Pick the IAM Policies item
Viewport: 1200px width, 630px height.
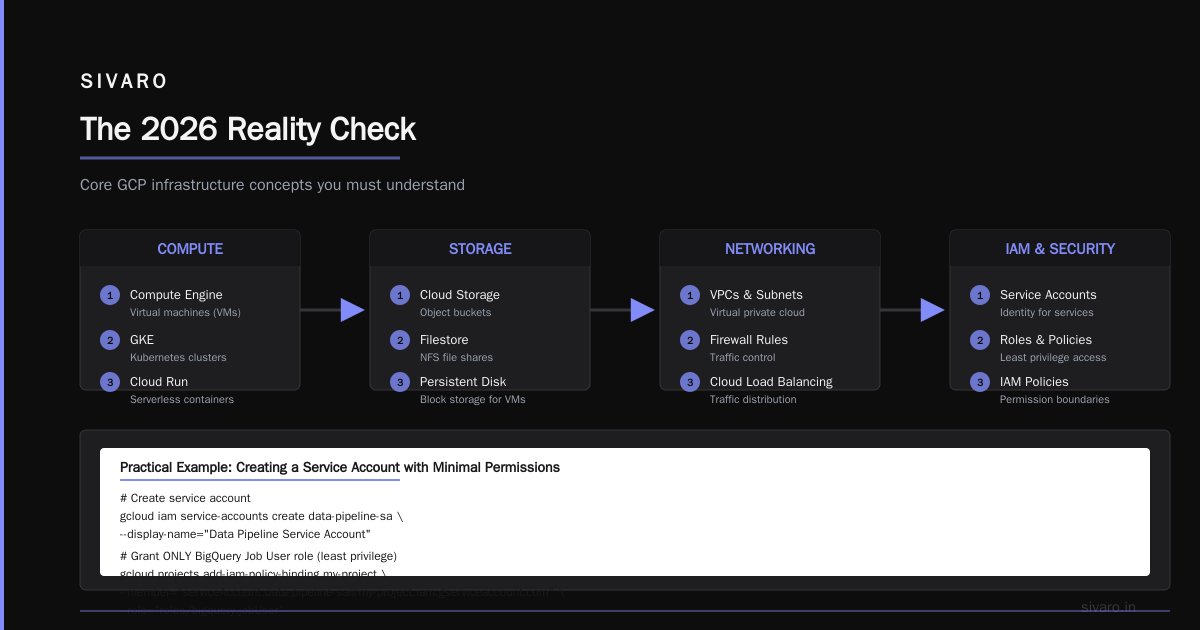(x=1034, y=382)
